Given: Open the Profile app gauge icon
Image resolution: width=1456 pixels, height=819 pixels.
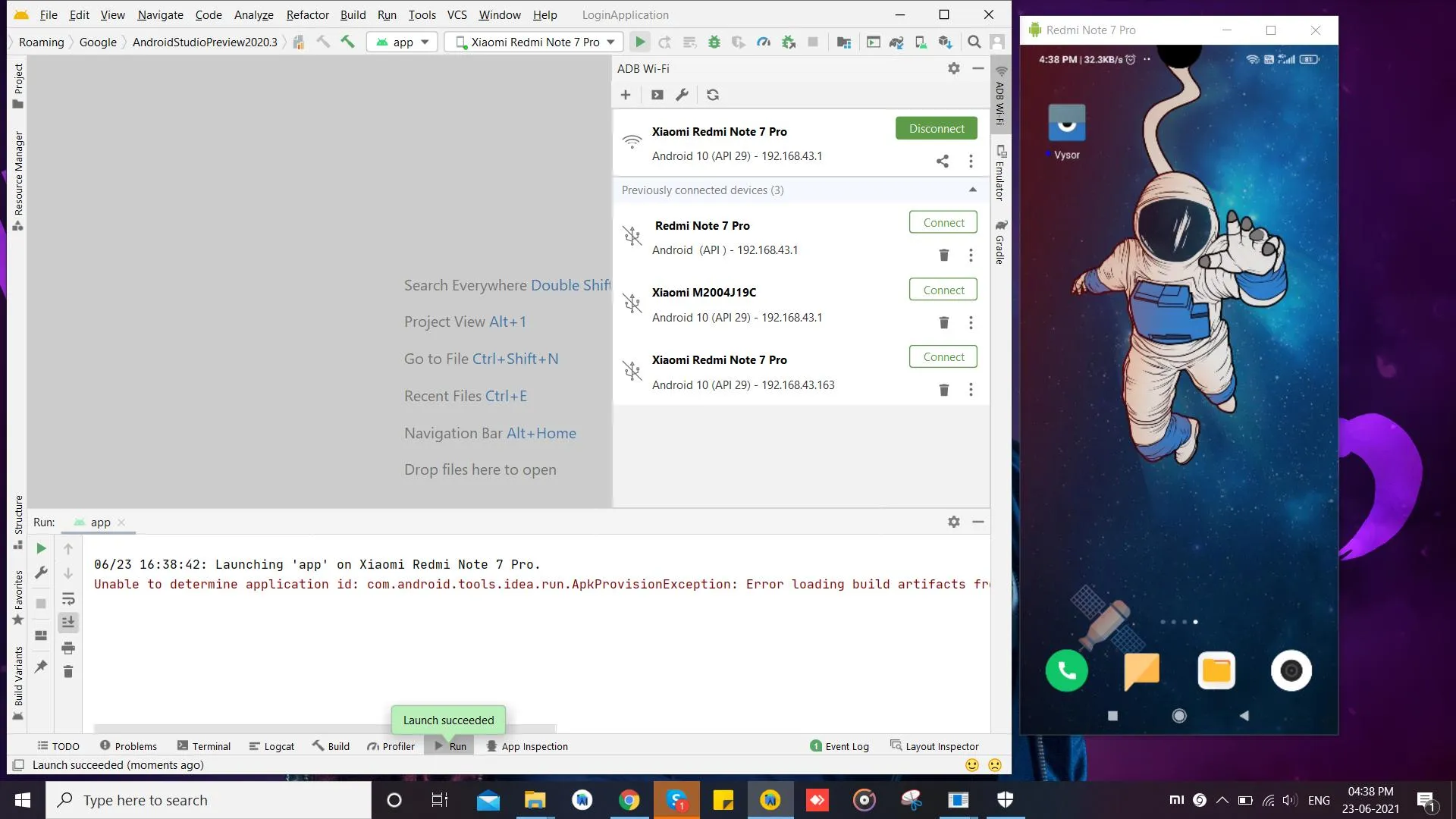Looking at the screenshot, I should coord(764,42).
